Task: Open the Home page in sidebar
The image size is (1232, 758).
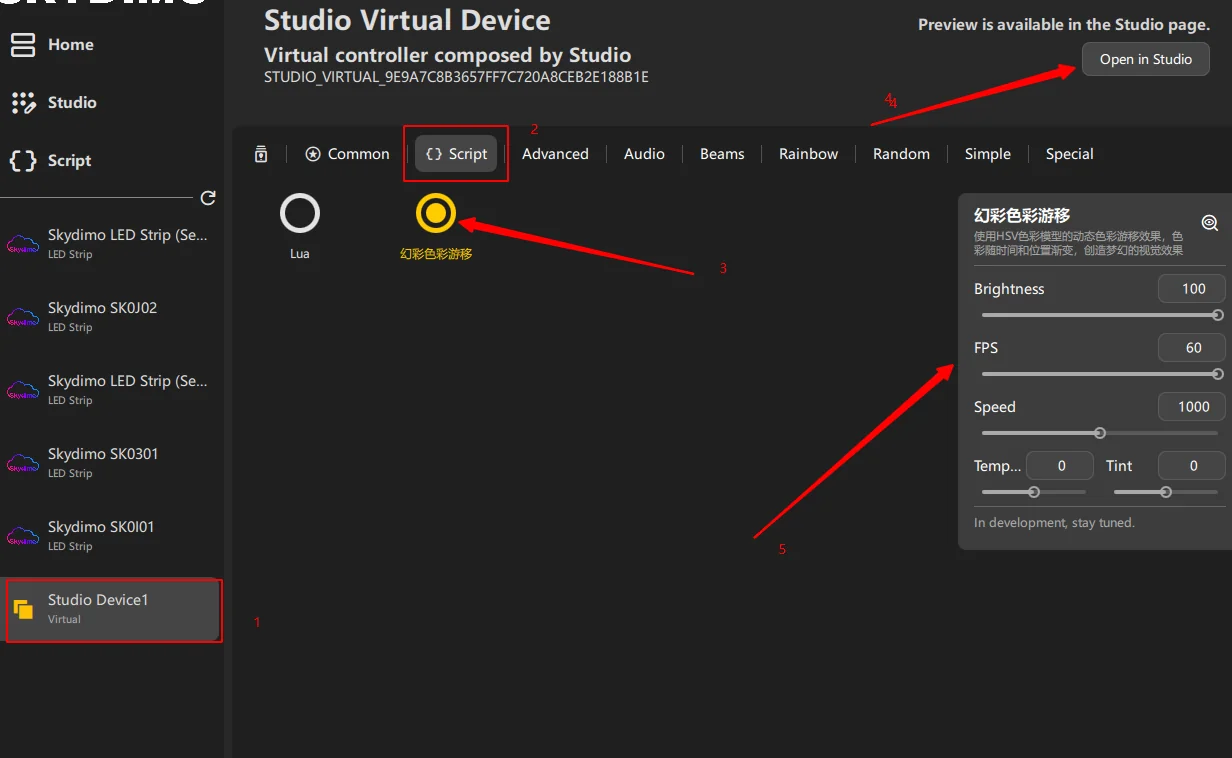Action: pos(70,45)
